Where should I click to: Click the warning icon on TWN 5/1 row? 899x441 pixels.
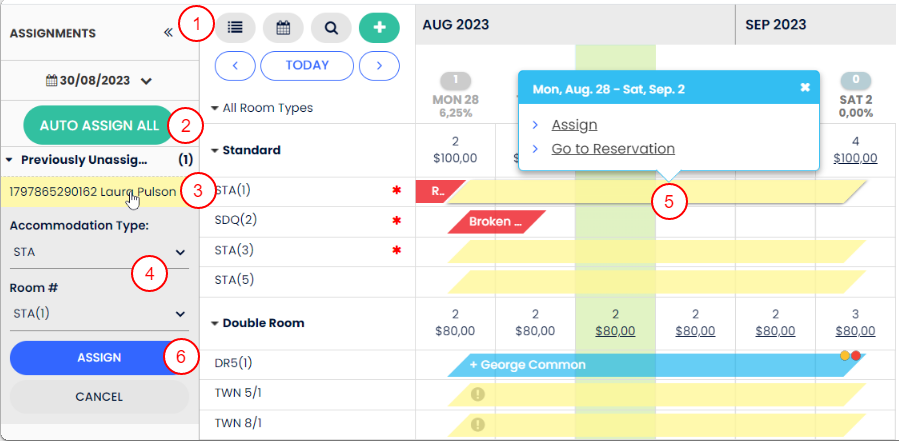[x=477, y=395]
